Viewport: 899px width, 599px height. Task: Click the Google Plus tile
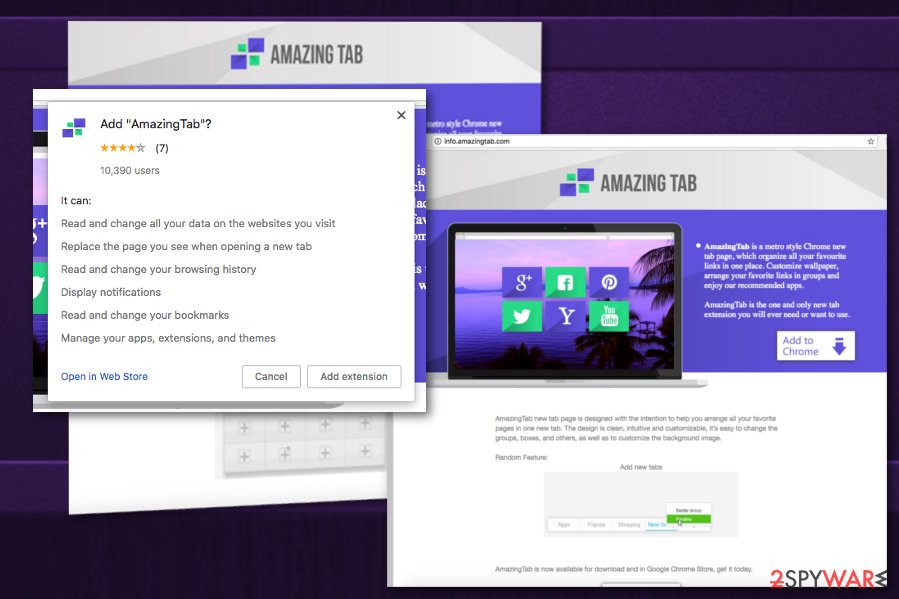pos(522,282)
